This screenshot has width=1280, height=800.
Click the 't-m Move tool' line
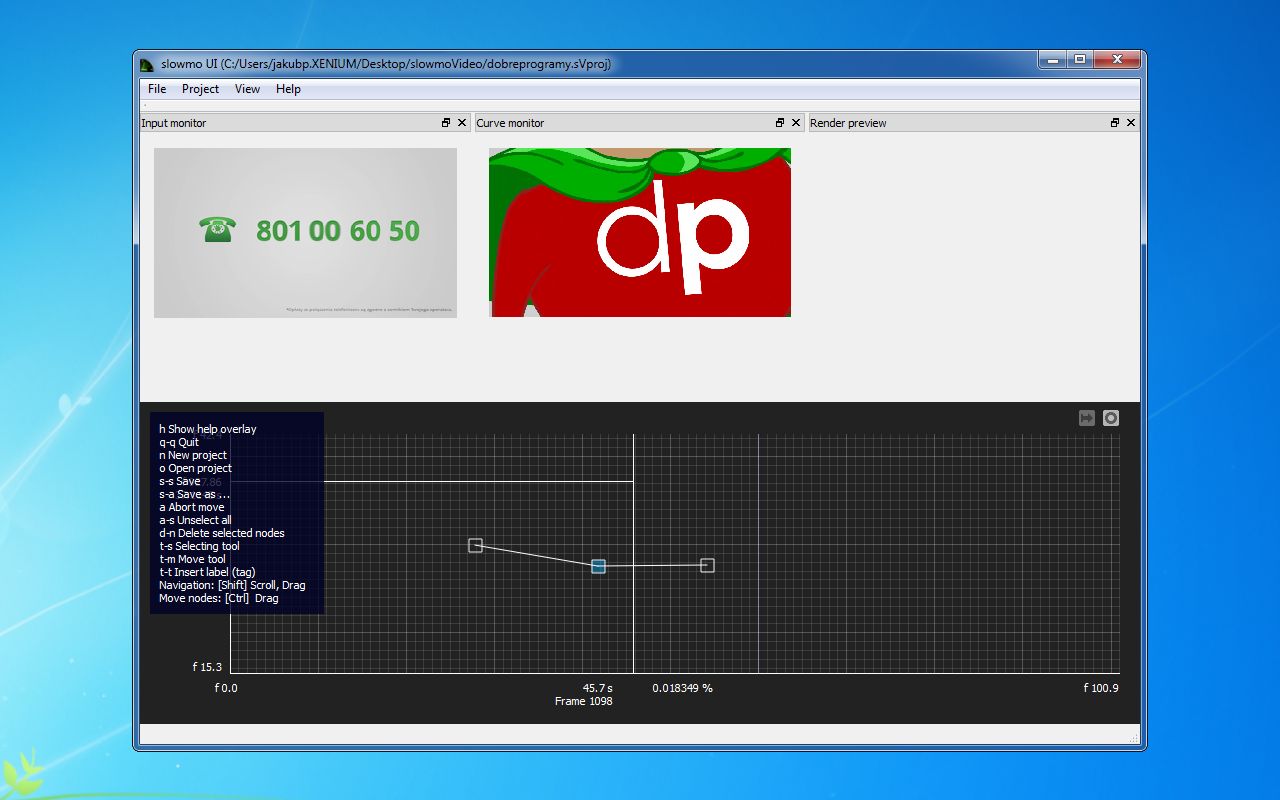tap(192, 559)
